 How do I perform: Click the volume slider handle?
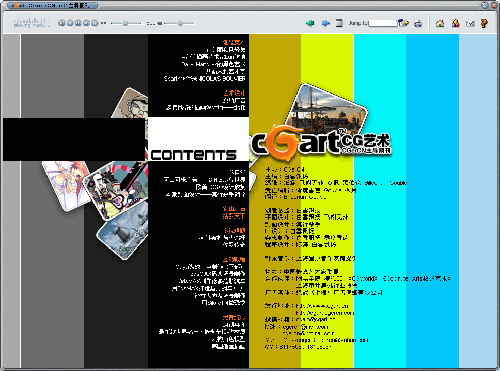(x=180, y=23)
